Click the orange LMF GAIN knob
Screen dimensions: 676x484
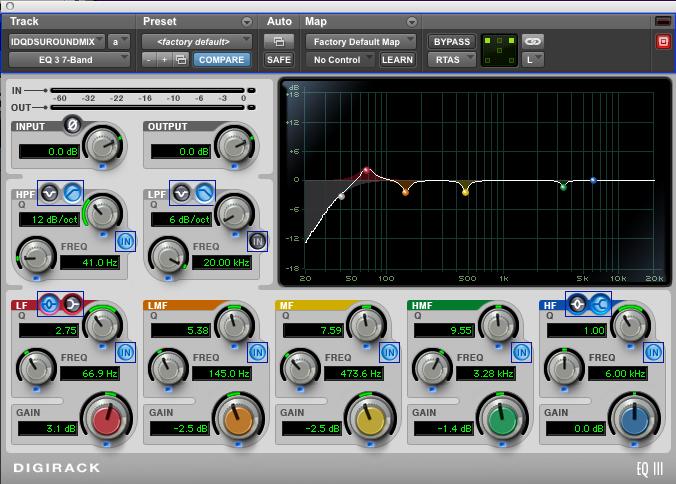tap(238, 418)
